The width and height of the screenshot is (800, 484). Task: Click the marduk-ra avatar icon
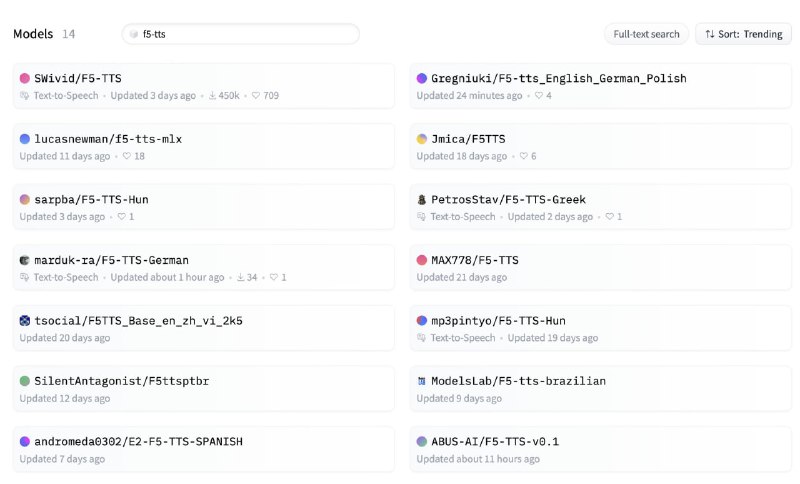[24, 260]
